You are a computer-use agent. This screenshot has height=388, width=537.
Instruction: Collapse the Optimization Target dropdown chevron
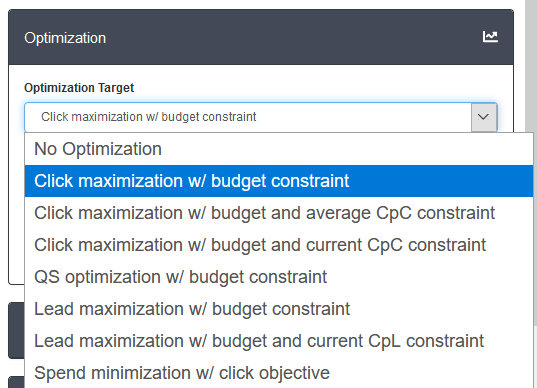click(484, 117)
